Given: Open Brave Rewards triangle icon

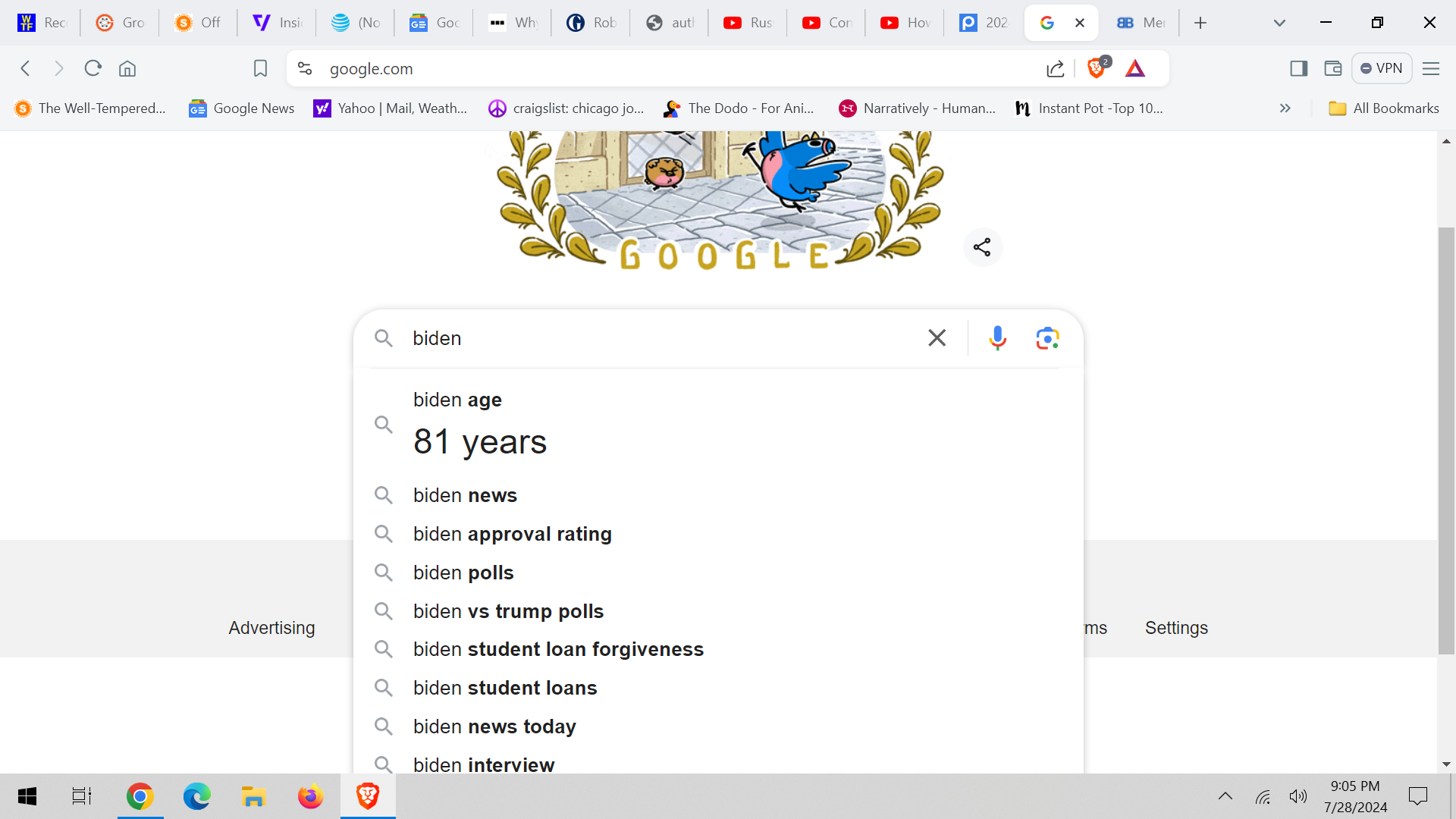Looking at the screenshot, I should coord(1135,69).
